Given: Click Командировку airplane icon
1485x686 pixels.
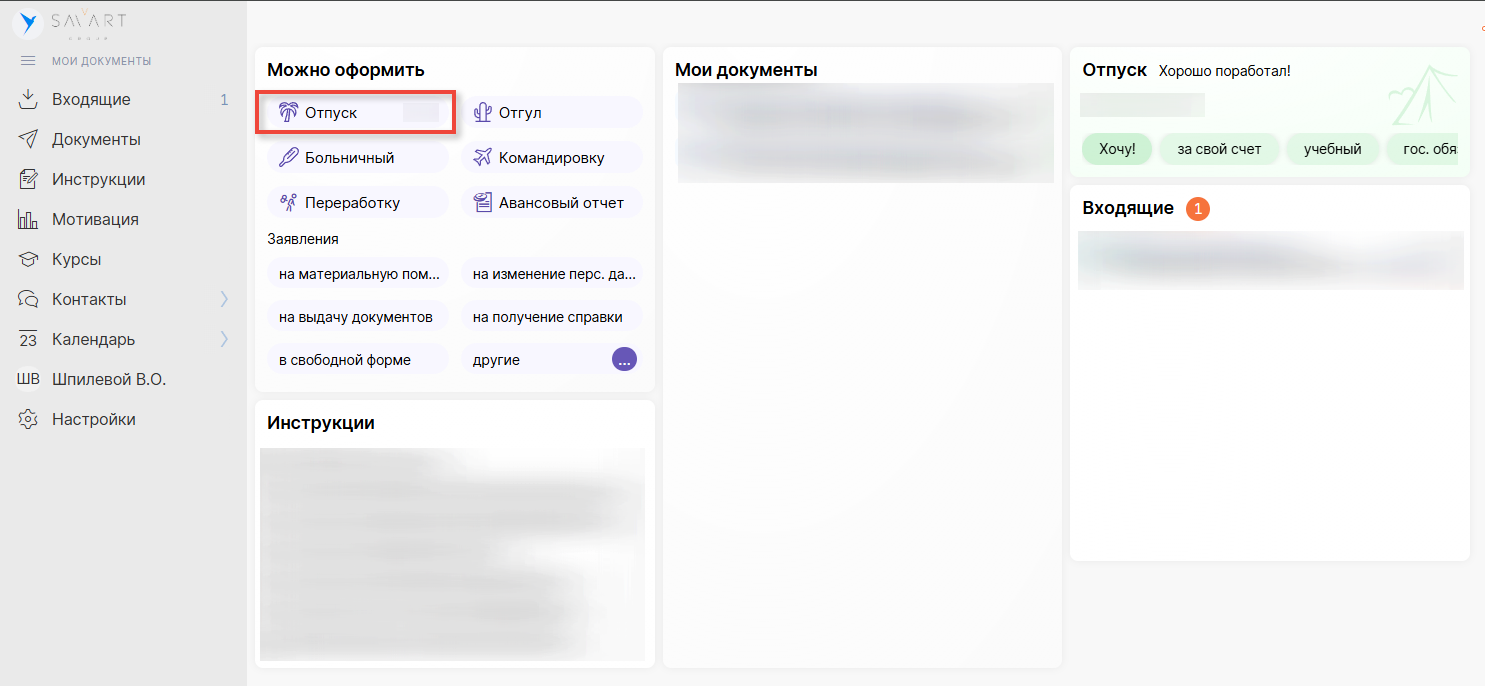Looking at the screenshot, I should tap(484, 158).
